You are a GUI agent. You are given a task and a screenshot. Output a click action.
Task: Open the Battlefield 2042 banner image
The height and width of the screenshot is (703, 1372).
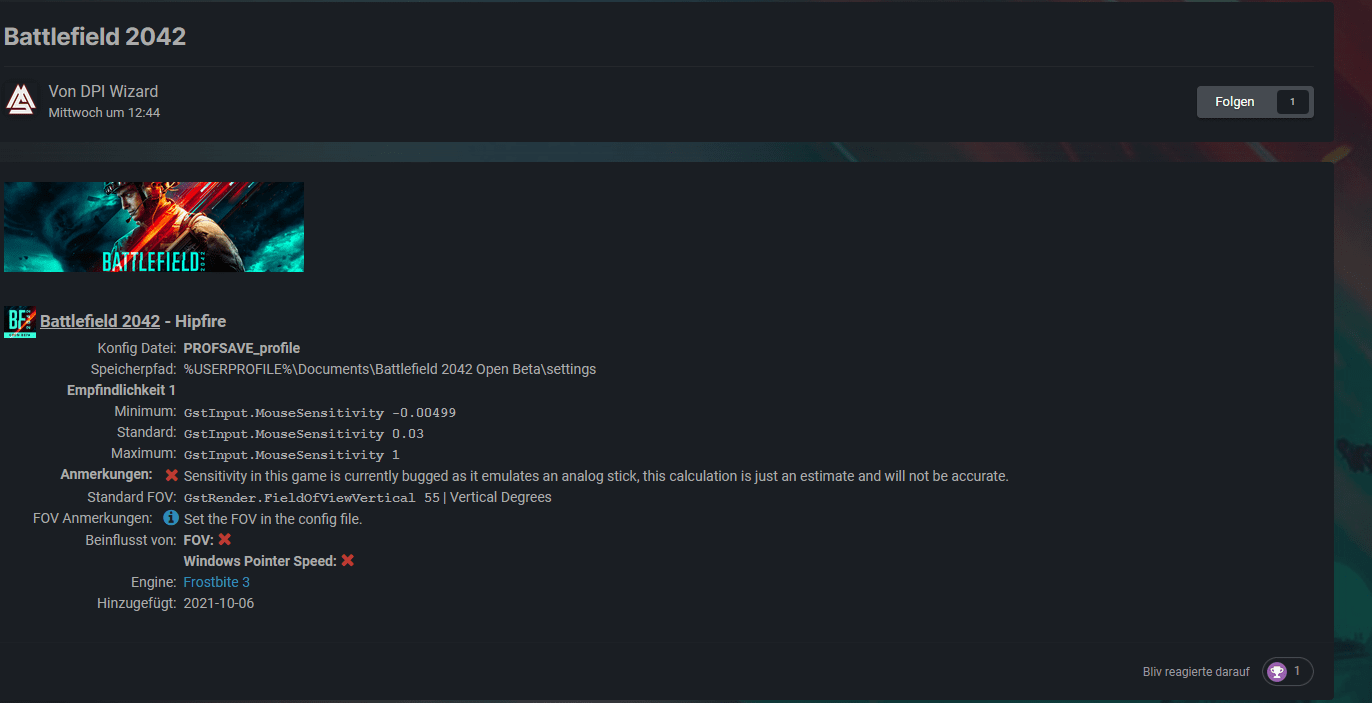154,227
